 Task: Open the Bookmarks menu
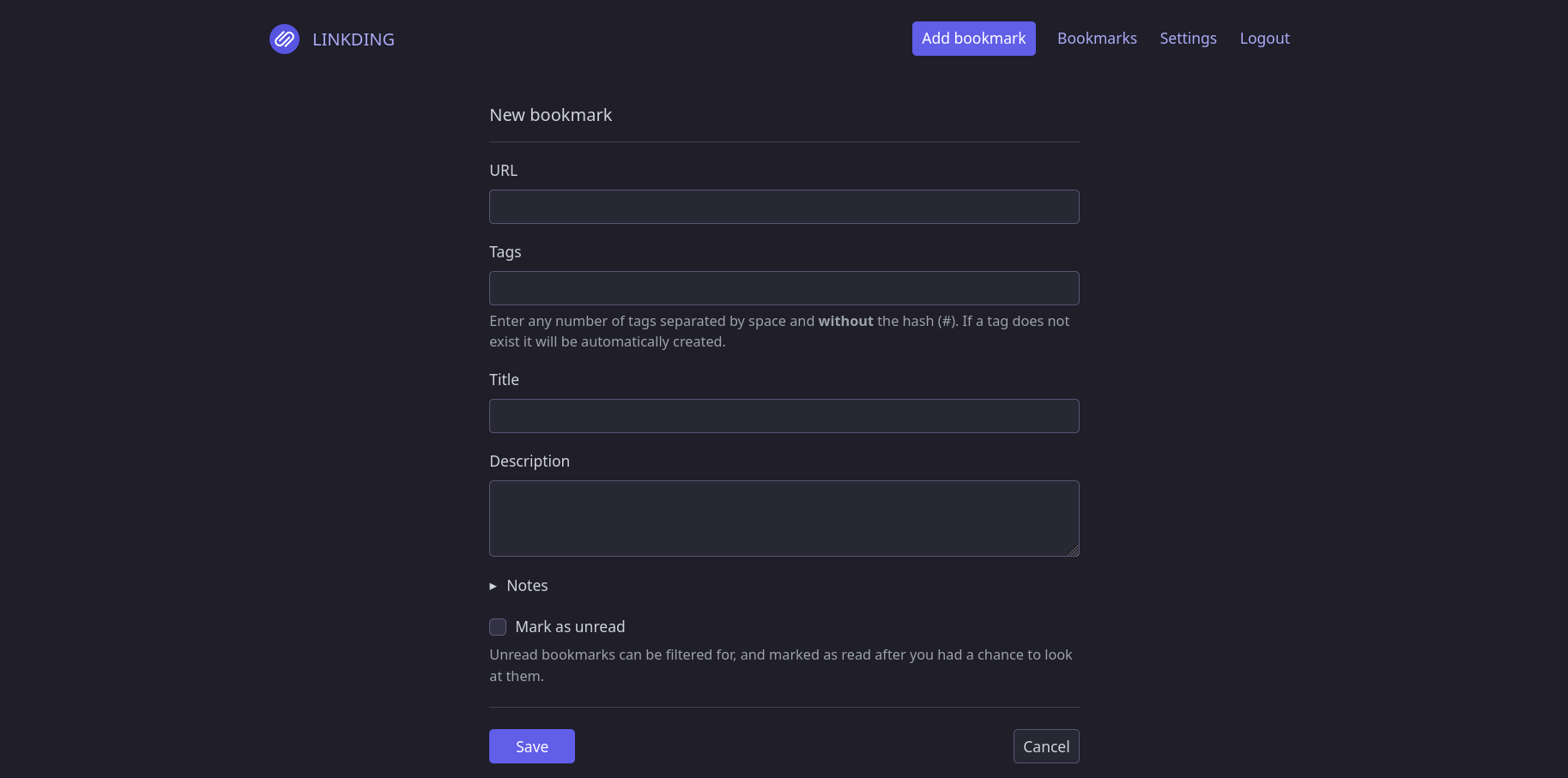[1096, 39]
